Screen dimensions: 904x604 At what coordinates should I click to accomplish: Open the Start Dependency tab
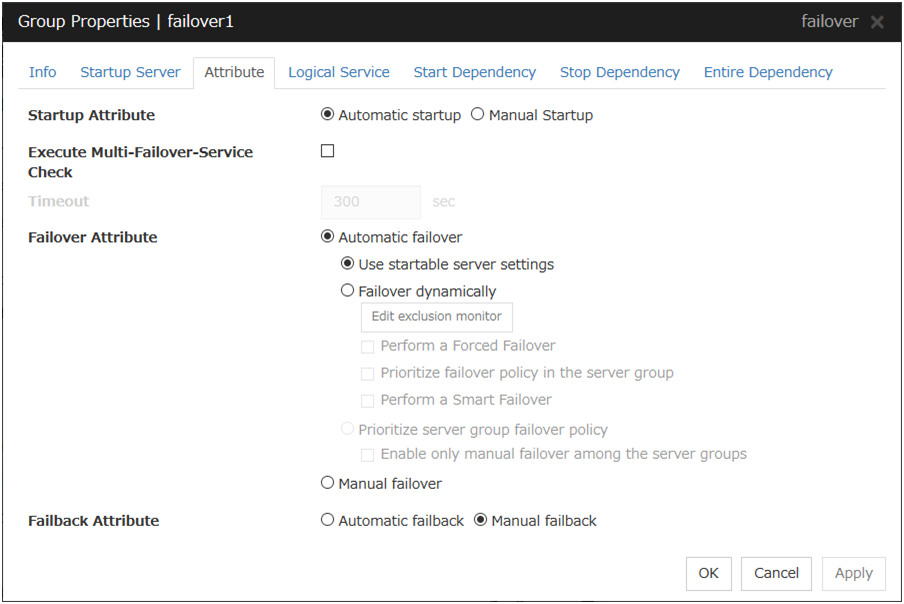point(474,72)
